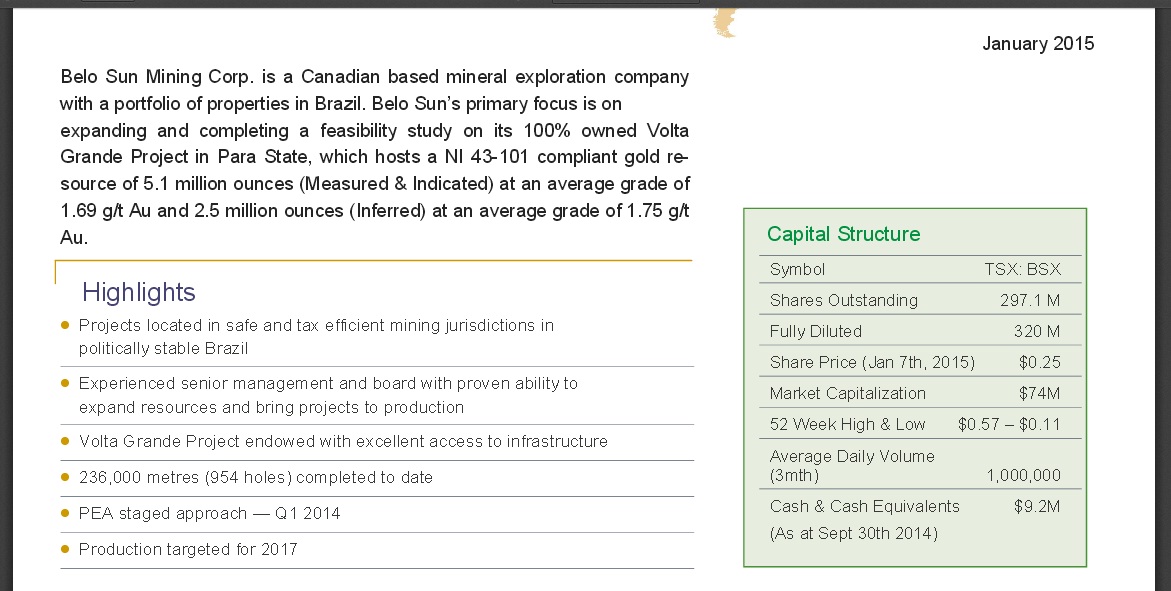Click the TSX: BSX symbol value
This screenshot has width=1171, height=591.
(x=1022, y=270)
